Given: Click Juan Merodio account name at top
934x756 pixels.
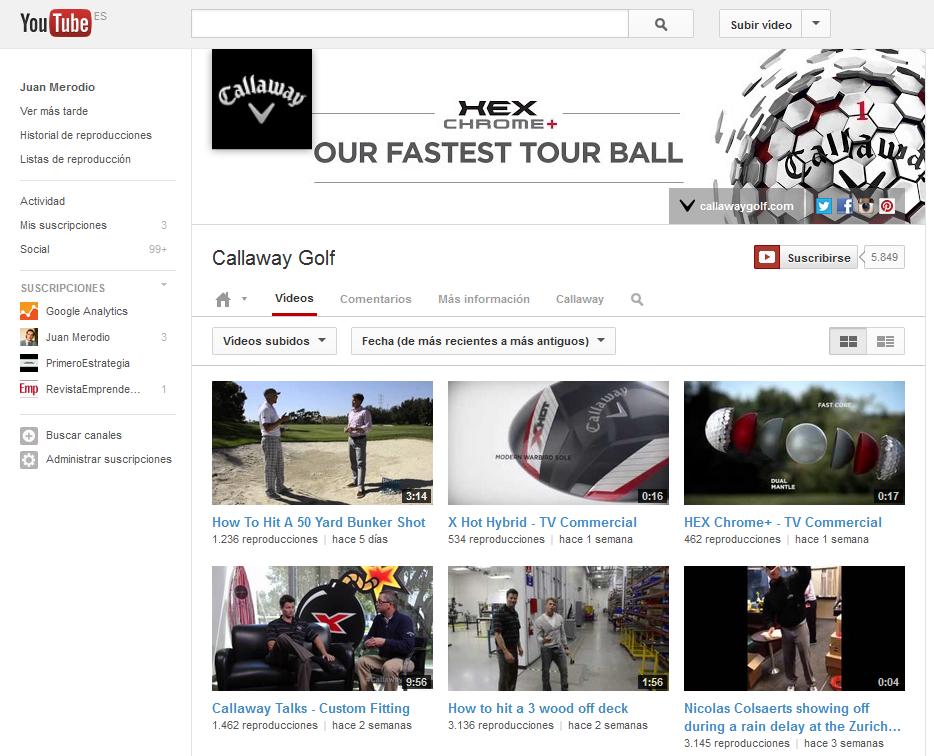Looking at the screenshot, I should (57, 87).
